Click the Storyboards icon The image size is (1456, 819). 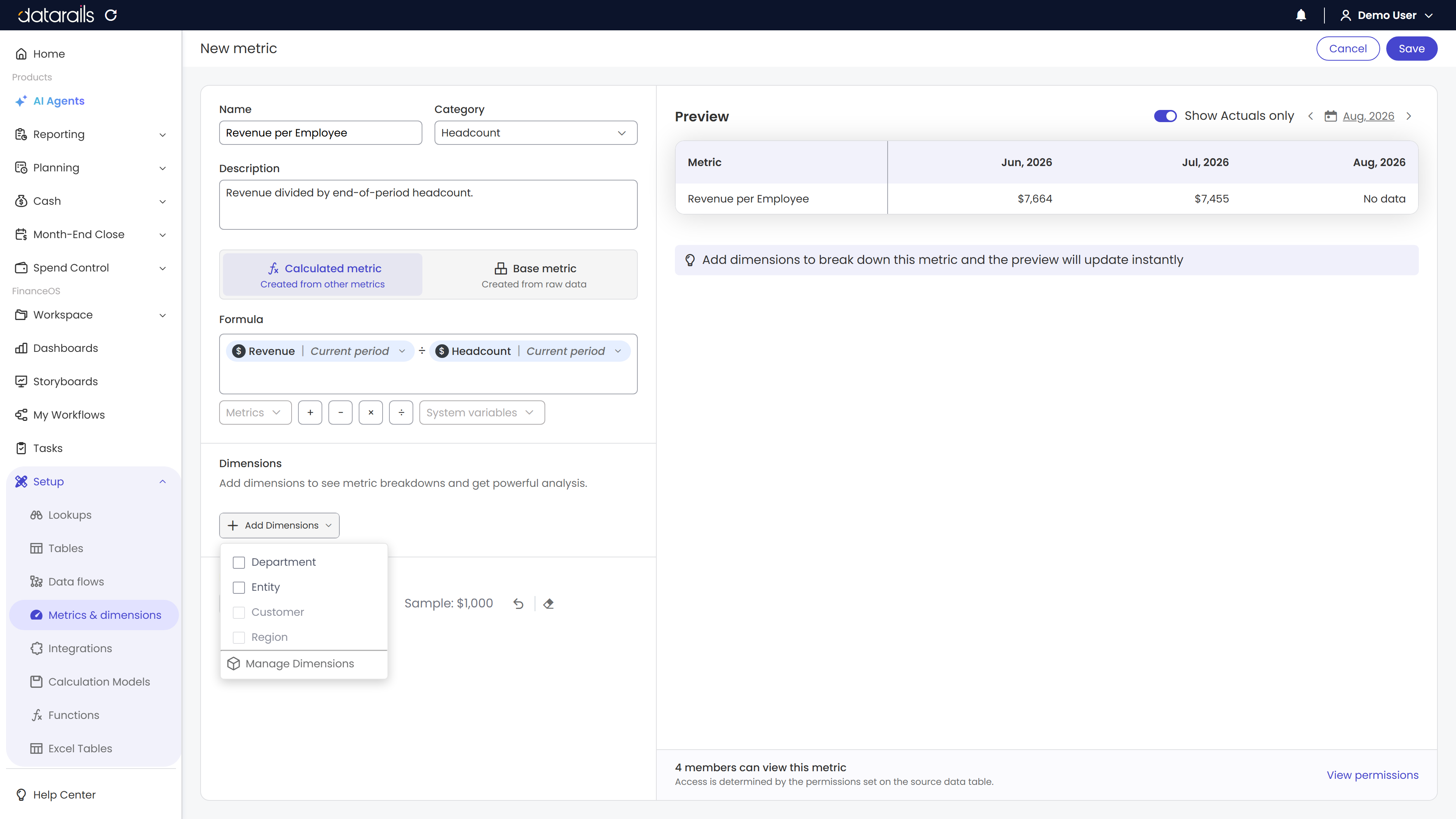point(21,381)
